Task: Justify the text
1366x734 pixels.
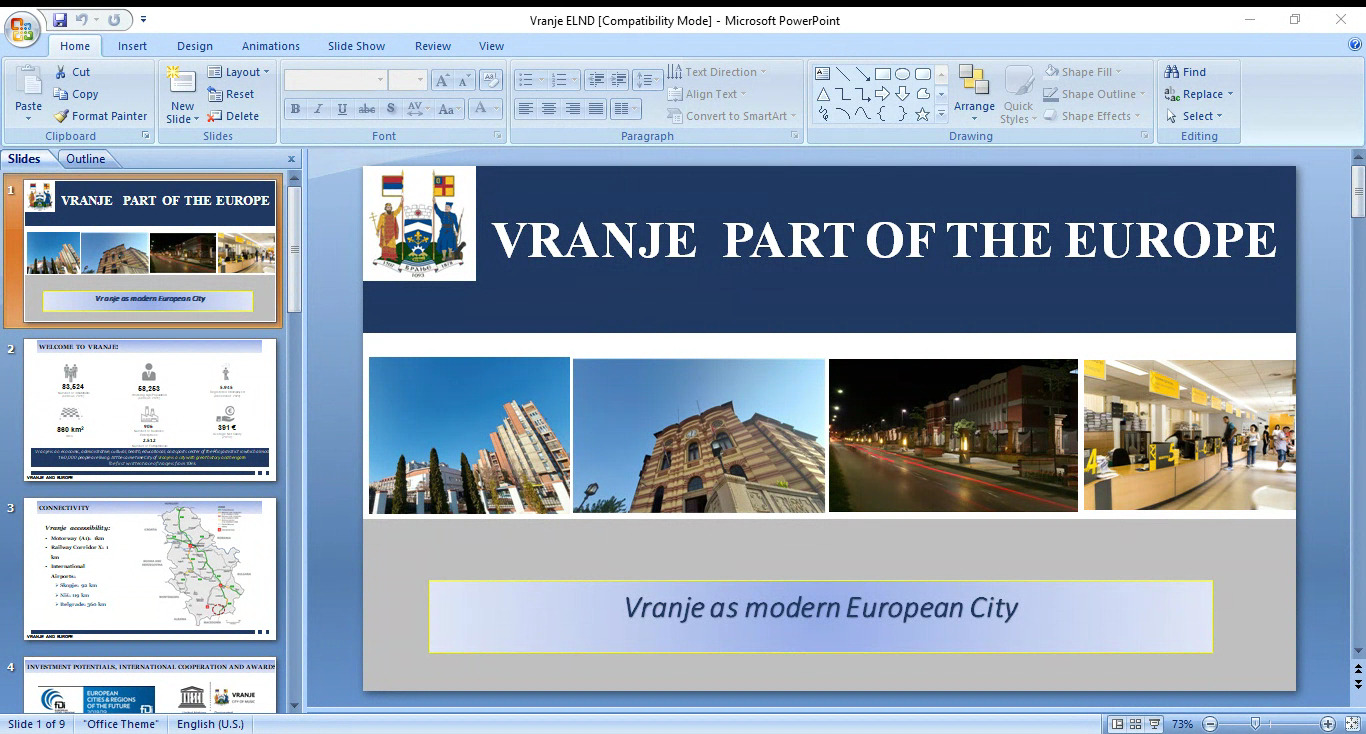Action: coord(596,109)
